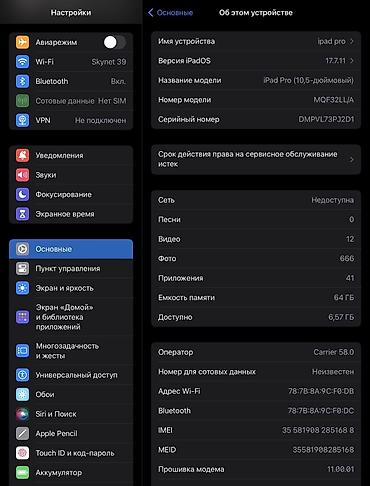This screenshot has width=370, height=486.
Task: Toggle the Авиарежим switch
Action: pos(115,42)
